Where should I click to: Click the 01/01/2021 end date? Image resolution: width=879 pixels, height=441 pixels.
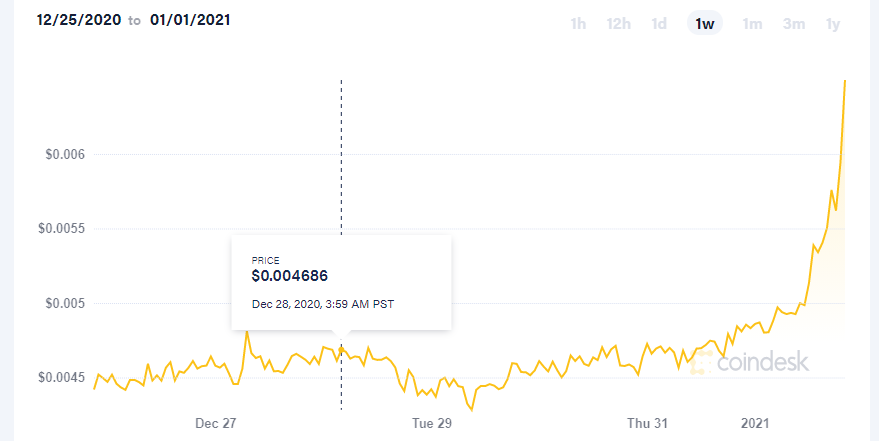190,20
